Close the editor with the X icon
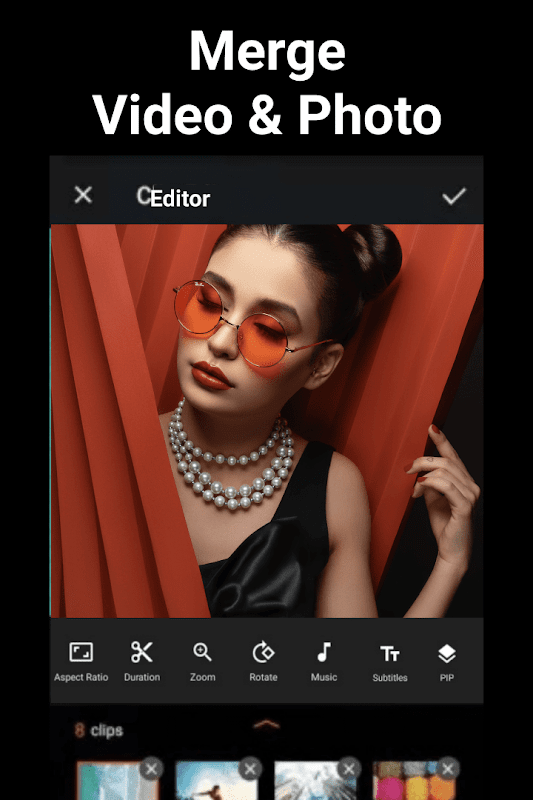 (x=83, y=195)
